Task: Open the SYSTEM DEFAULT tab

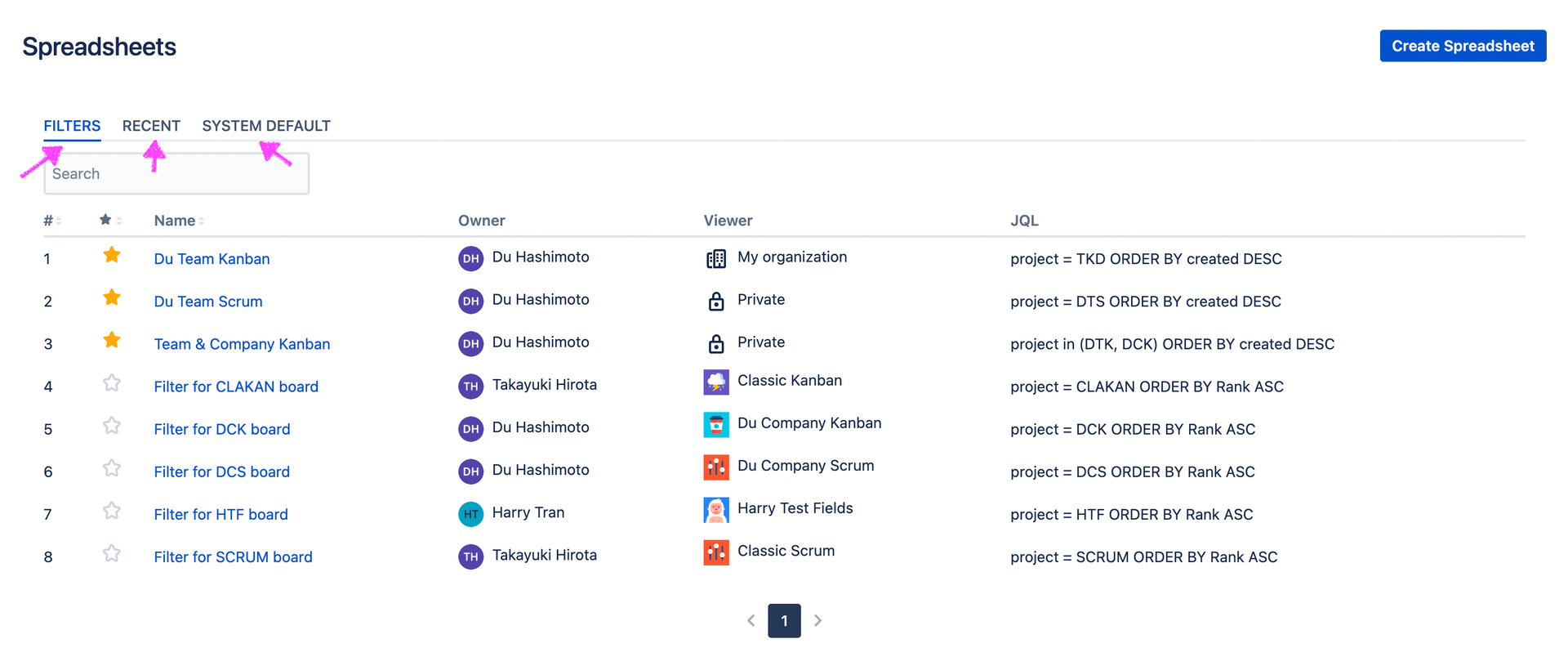Action: click(266, 126)
